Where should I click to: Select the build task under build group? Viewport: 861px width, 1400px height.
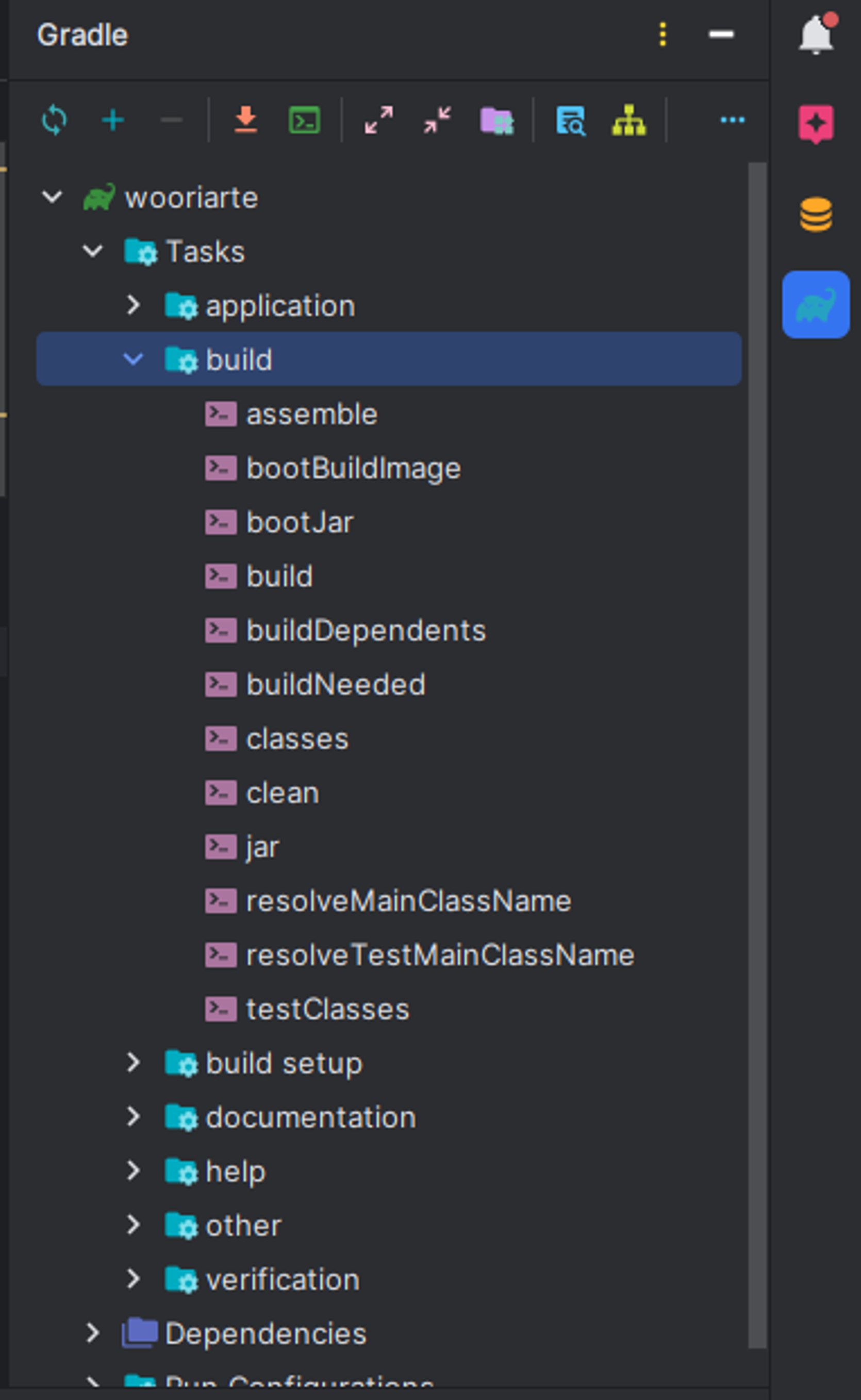(x=388, y=577)
